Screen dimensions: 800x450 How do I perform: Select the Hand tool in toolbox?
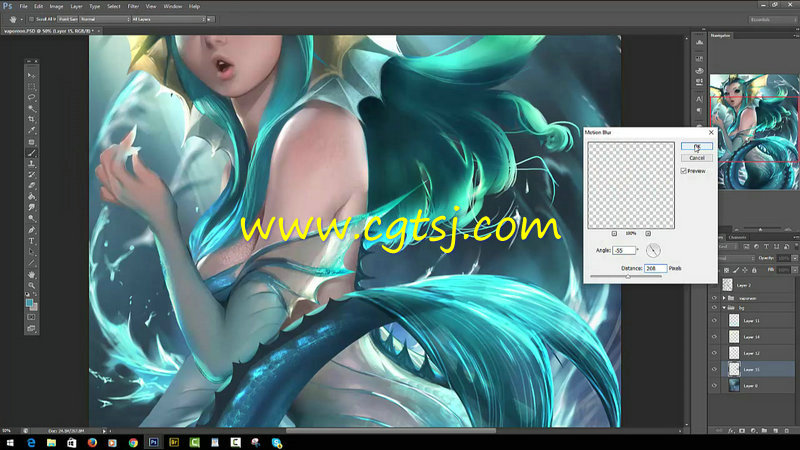point(31,274)
